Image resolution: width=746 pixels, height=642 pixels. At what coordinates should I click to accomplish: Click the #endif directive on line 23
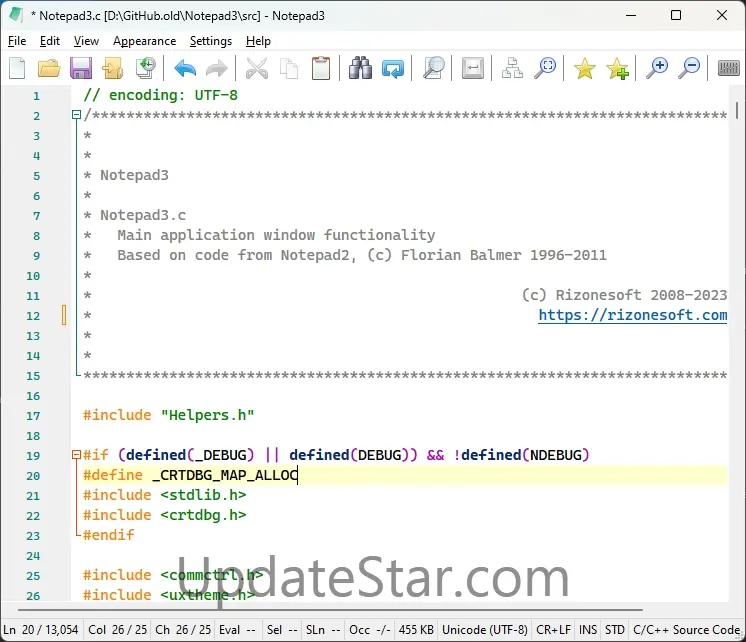tap(108, 535)
